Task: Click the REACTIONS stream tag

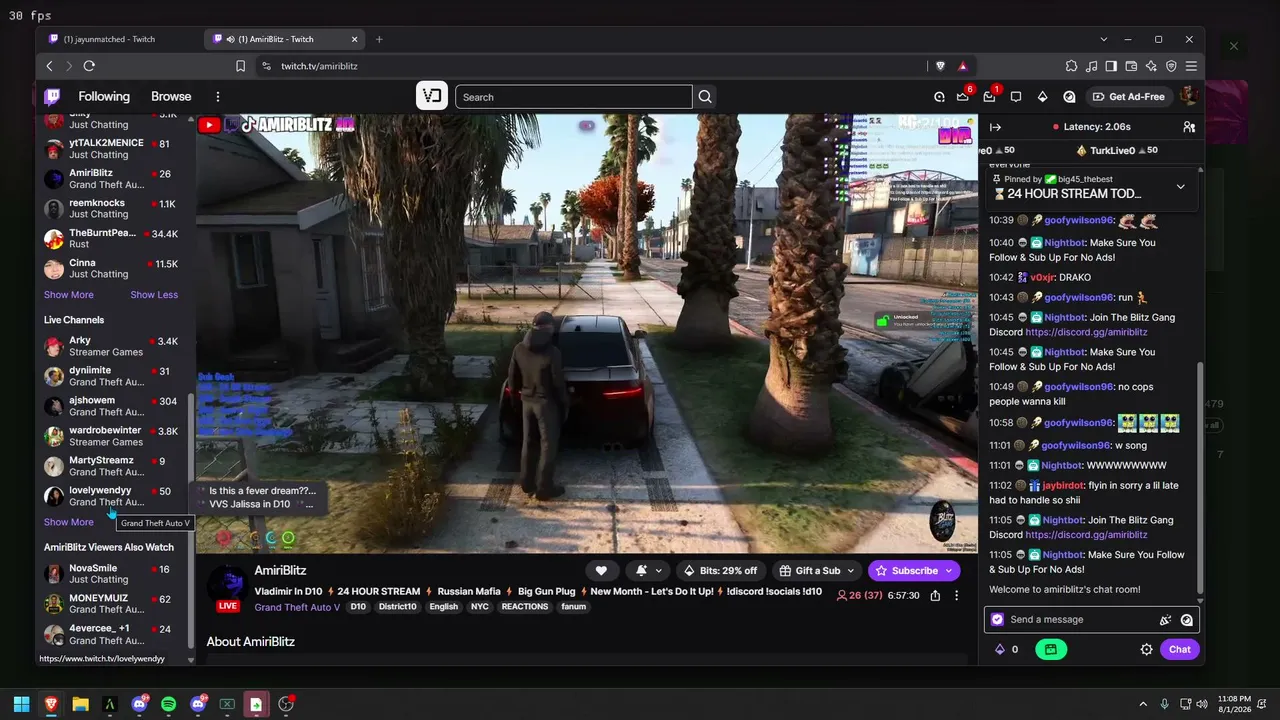Action: (525, 607)
